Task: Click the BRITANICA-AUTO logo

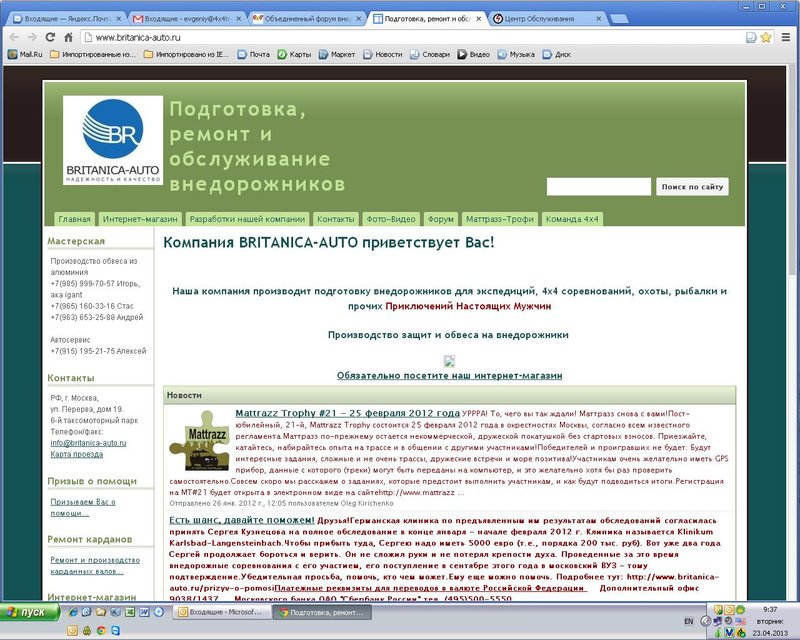Action: coord(113,140)
